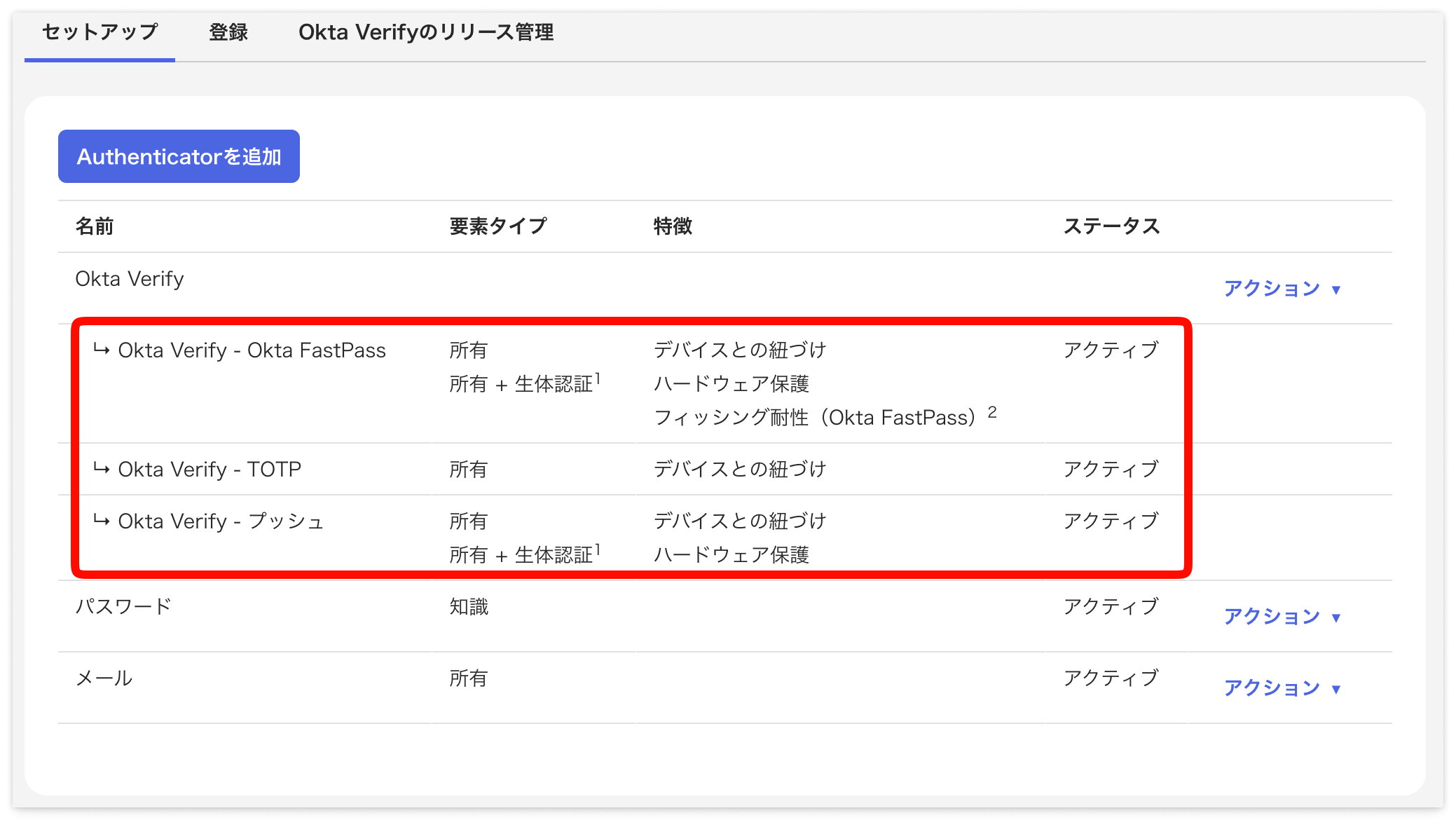Image resolution: width=1456 pixels, height=820 pixels.
Task: Select the Okta Verify parent row name
Action: coord(130,279)
